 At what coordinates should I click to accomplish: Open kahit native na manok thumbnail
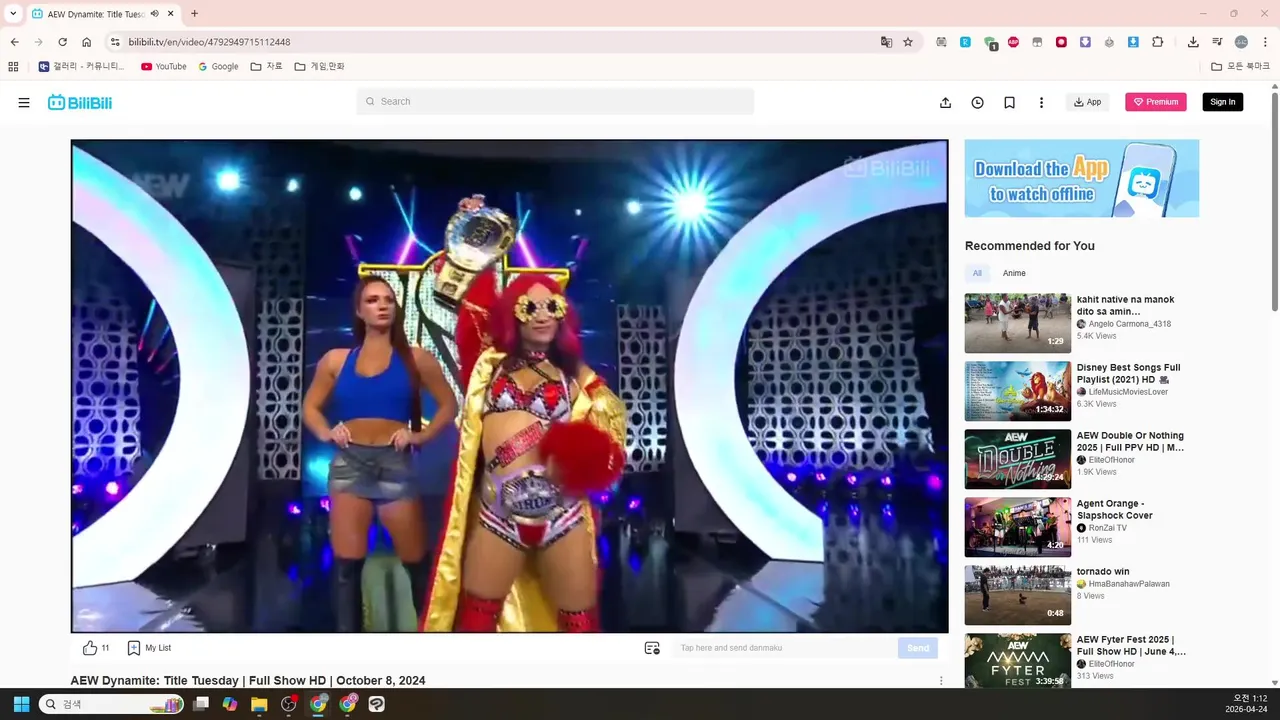[1017, 323]
